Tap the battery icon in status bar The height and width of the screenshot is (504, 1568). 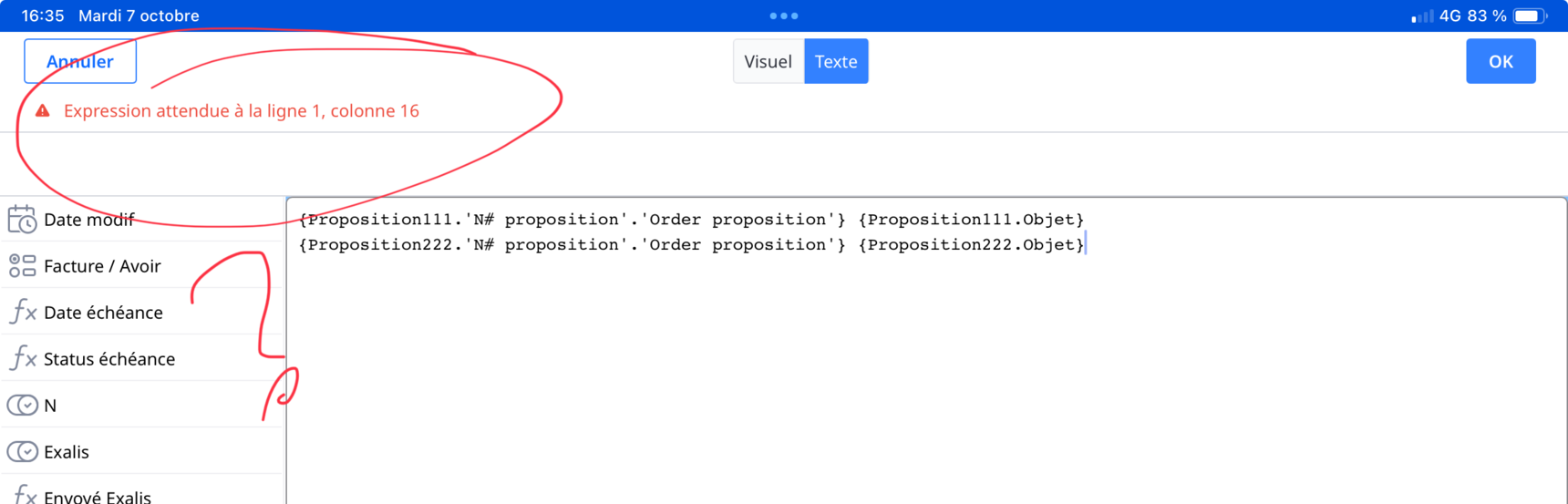[x=1530, y=15]
